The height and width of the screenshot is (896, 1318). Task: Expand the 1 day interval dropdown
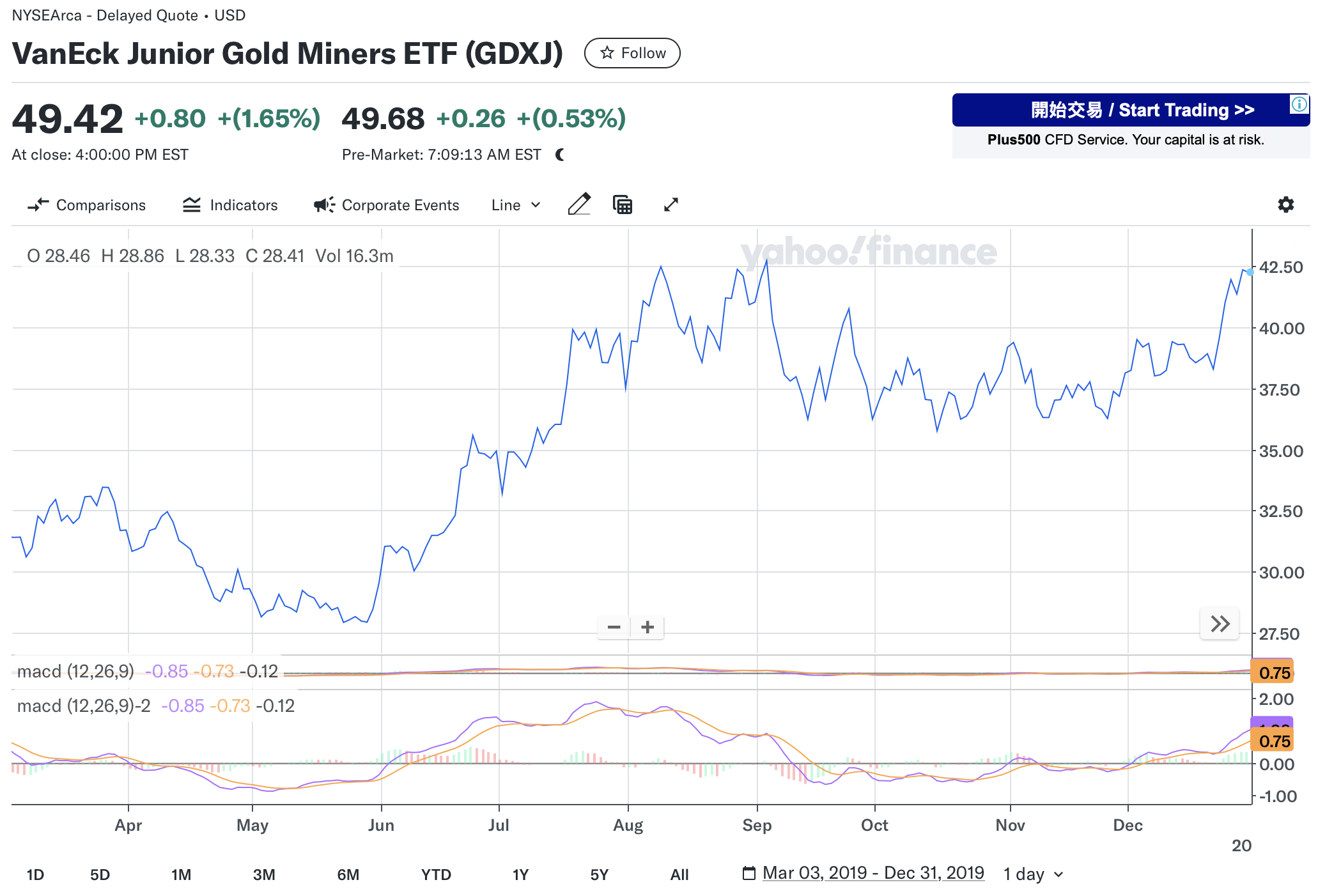(1033, 874)
